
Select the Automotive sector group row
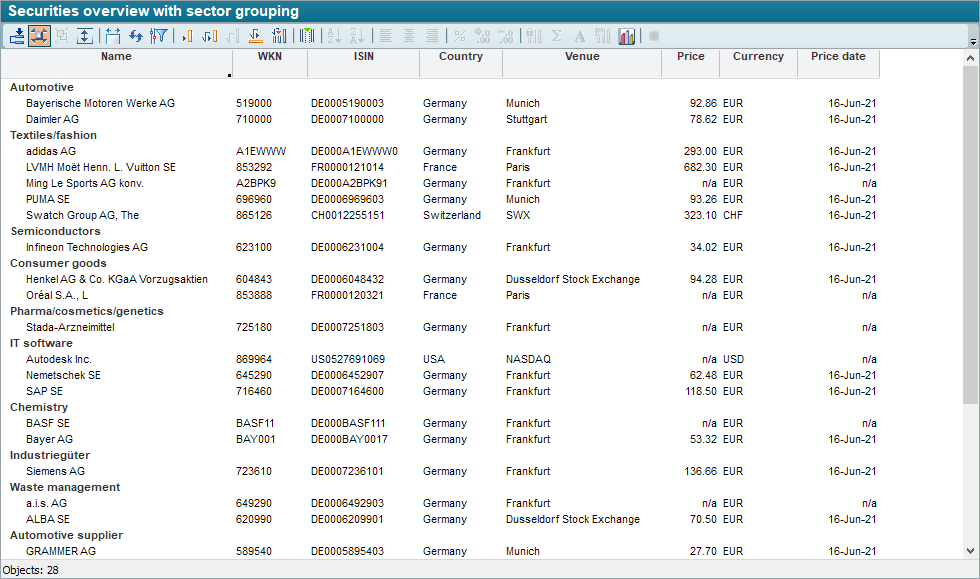41,87
